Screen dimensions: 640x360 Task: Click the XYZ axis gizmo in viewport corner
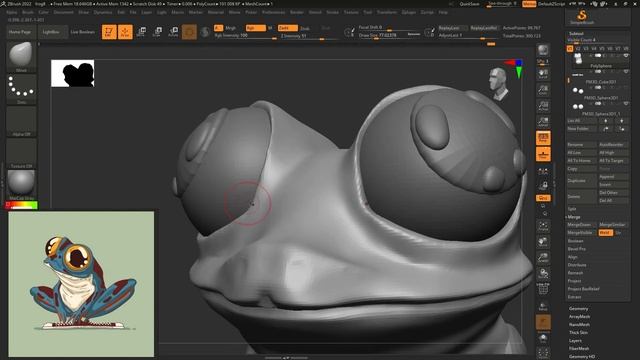click(x=515, y=69)
